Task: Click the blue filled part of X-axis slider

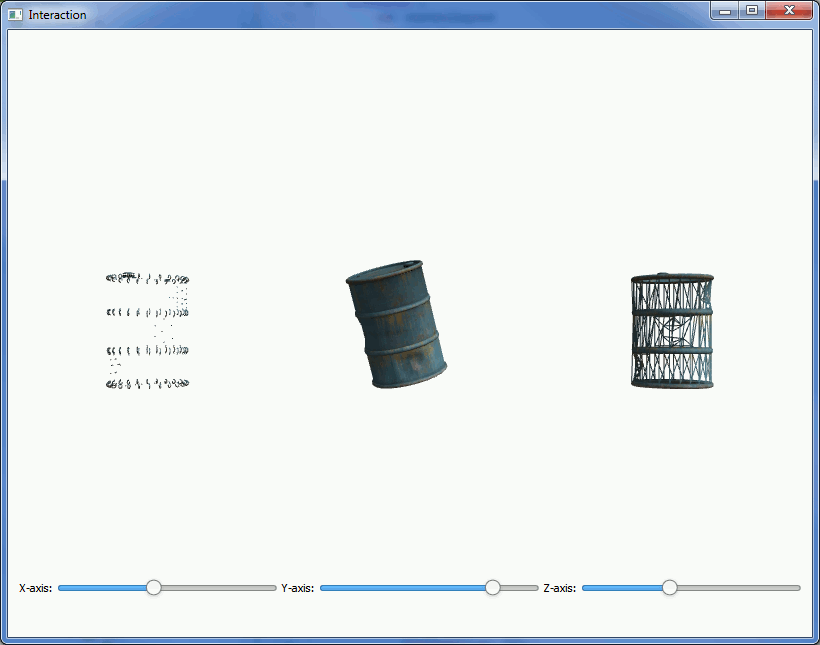Action: [x=102, y=588]
